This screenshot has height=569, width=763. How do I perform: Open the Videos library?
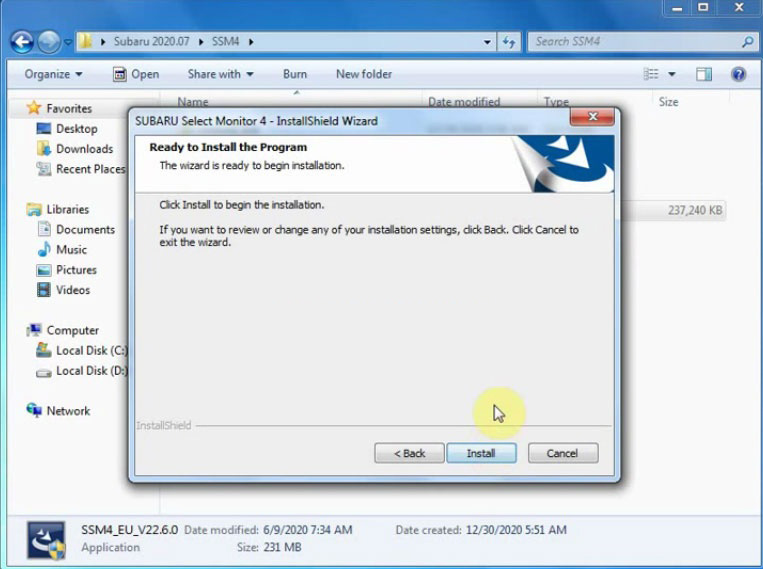73,290
